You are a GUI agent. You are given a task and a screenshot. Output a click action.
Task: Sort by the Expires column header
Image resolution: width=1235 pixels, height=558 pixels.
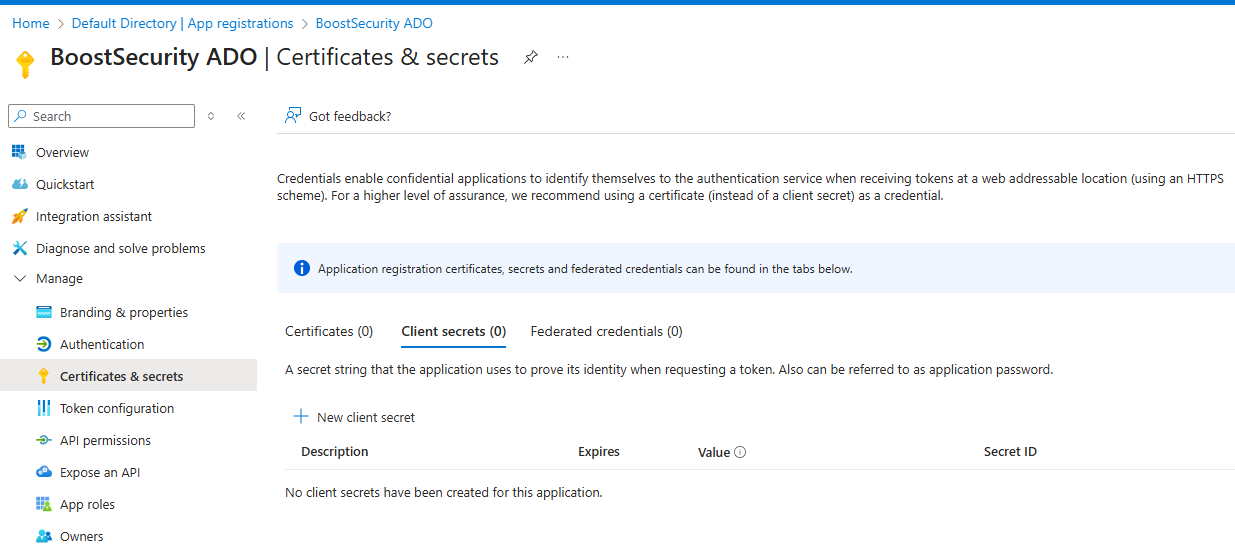(598, 452)
